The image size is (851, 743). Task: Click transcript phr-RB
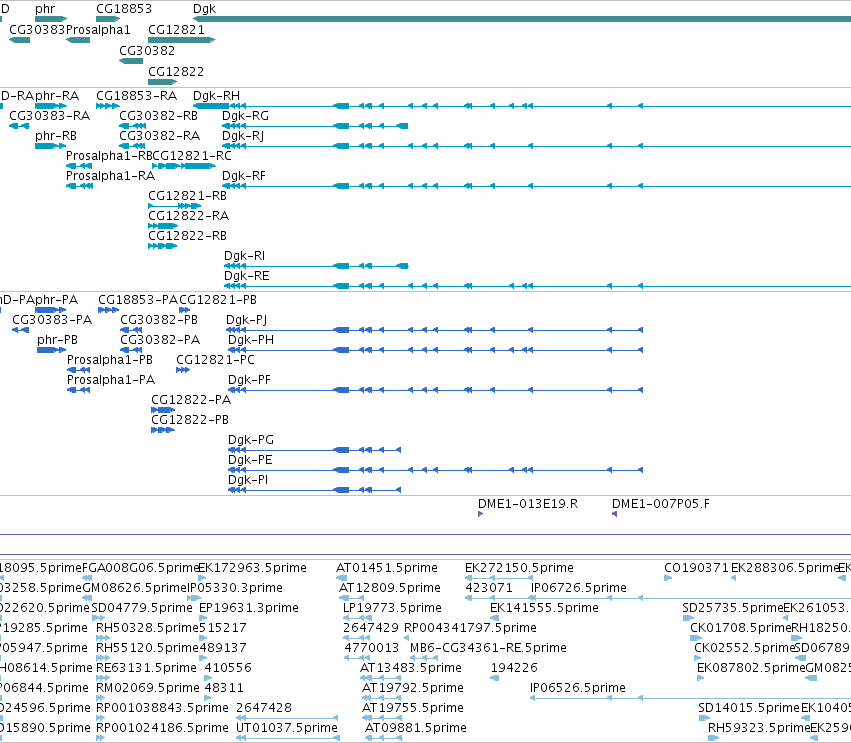point(50,146)
